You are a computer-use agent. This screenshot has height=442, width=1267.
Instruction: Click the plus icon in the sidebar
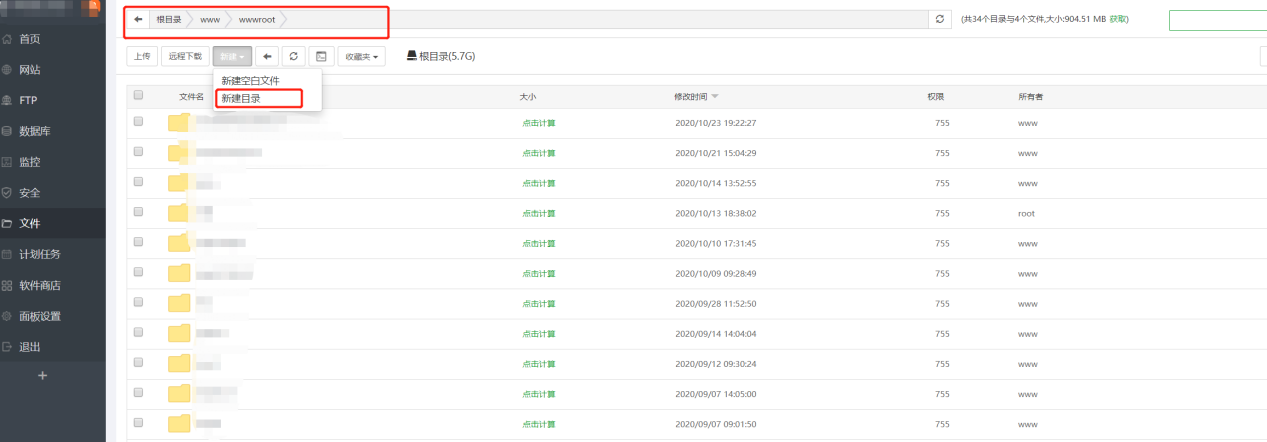[x=42, y=375]
